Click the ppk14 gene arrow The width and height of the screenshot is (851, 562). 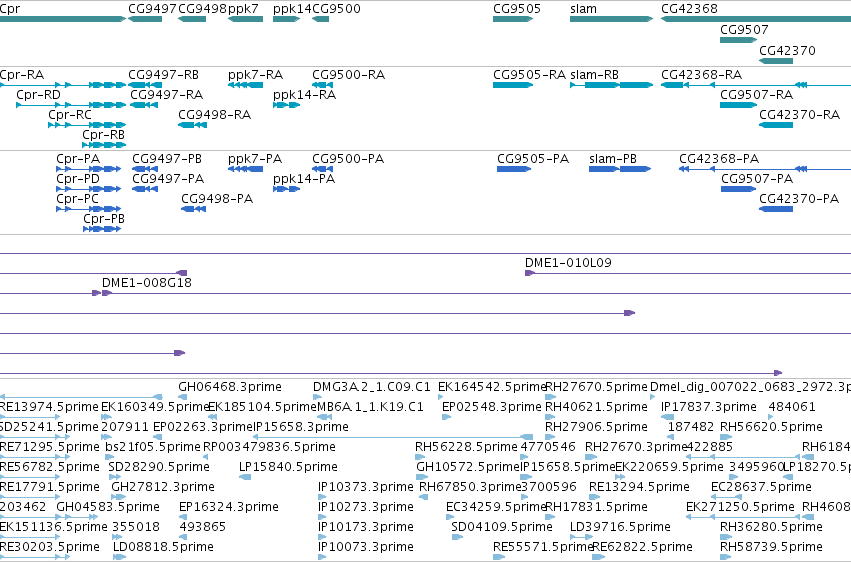pos(287,19)
